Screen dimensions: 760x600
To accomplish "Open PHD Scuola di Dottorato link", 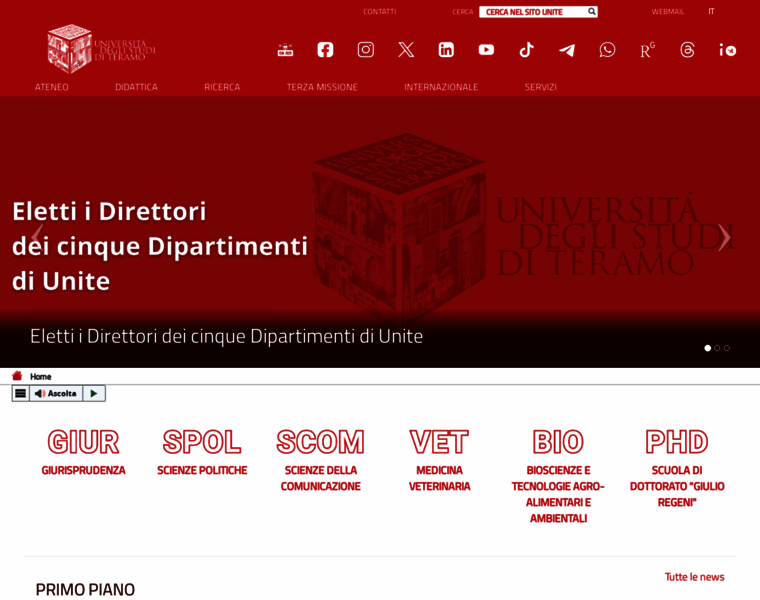I will (677, 468).
